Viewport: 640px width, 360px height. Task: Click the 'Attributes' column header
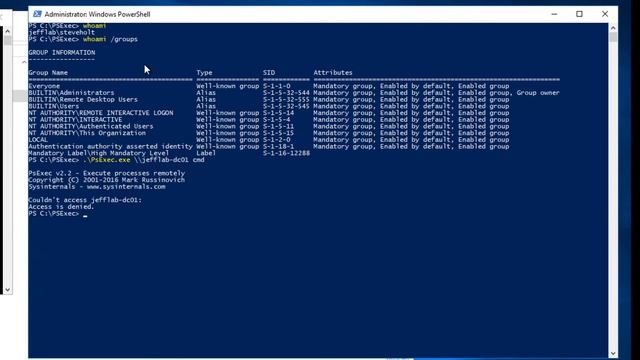[x=333, y=73]
